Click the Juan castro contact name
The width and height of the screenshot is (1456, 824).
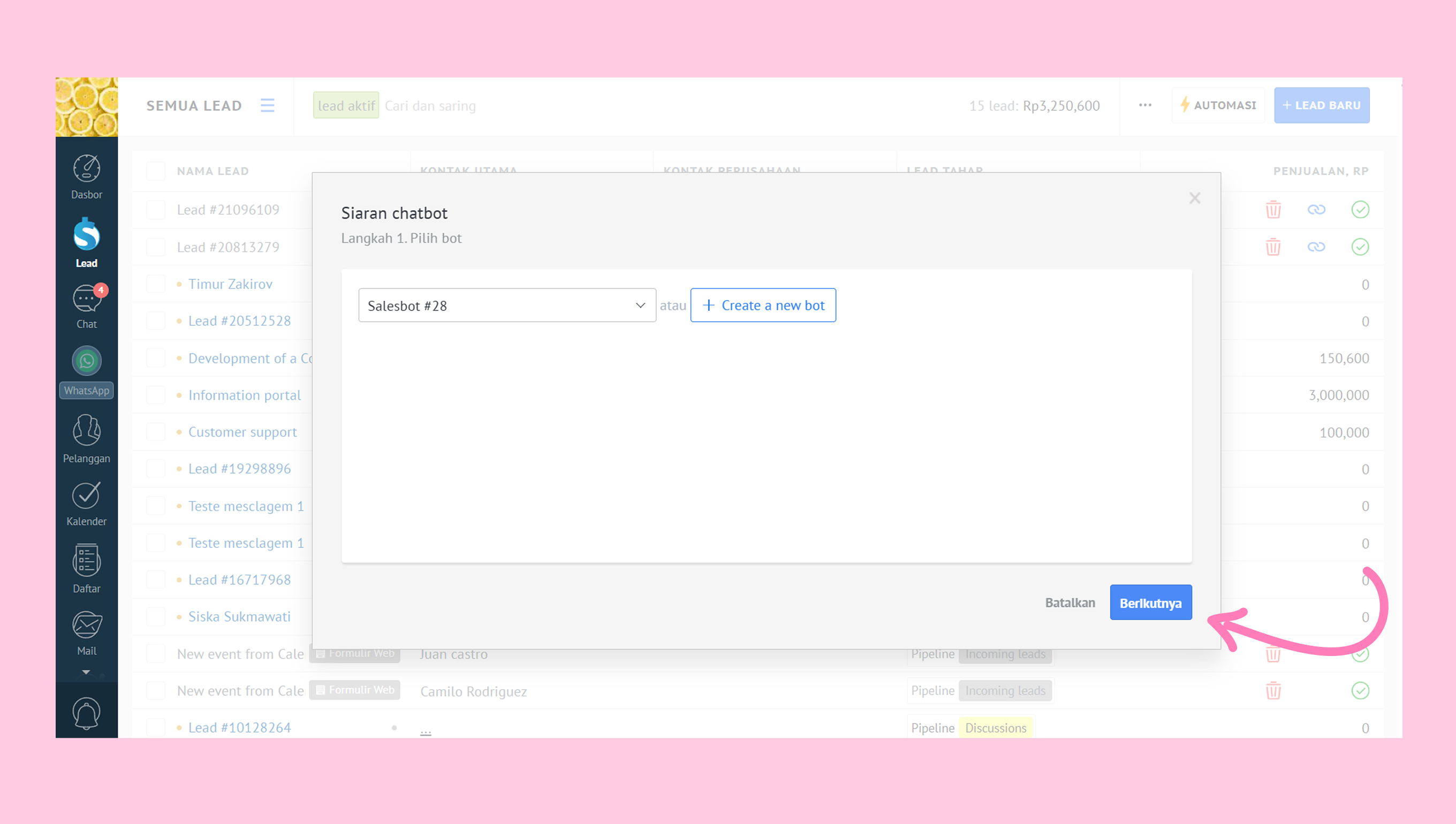453,654
